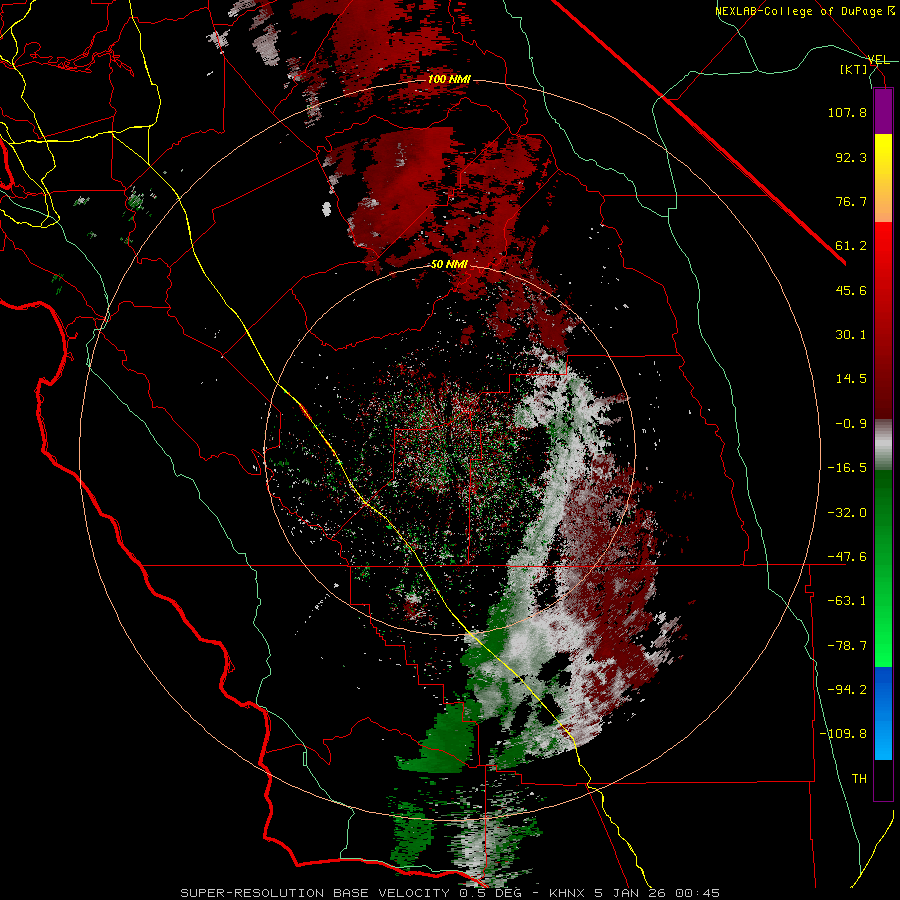Screen dimensions: 900x900
Task: Select the 107.8 velocity scale value
Action: click(x=847, y=112)
